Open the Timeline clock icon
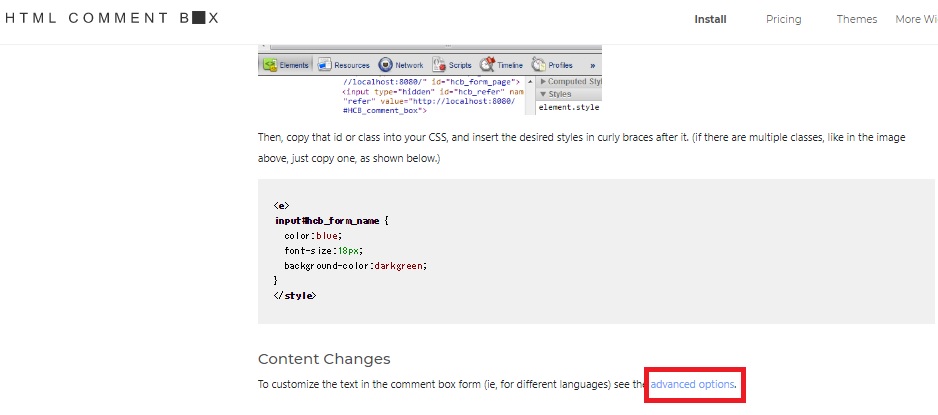This screenshot has height=415, width=938. (x=488, y=65)
